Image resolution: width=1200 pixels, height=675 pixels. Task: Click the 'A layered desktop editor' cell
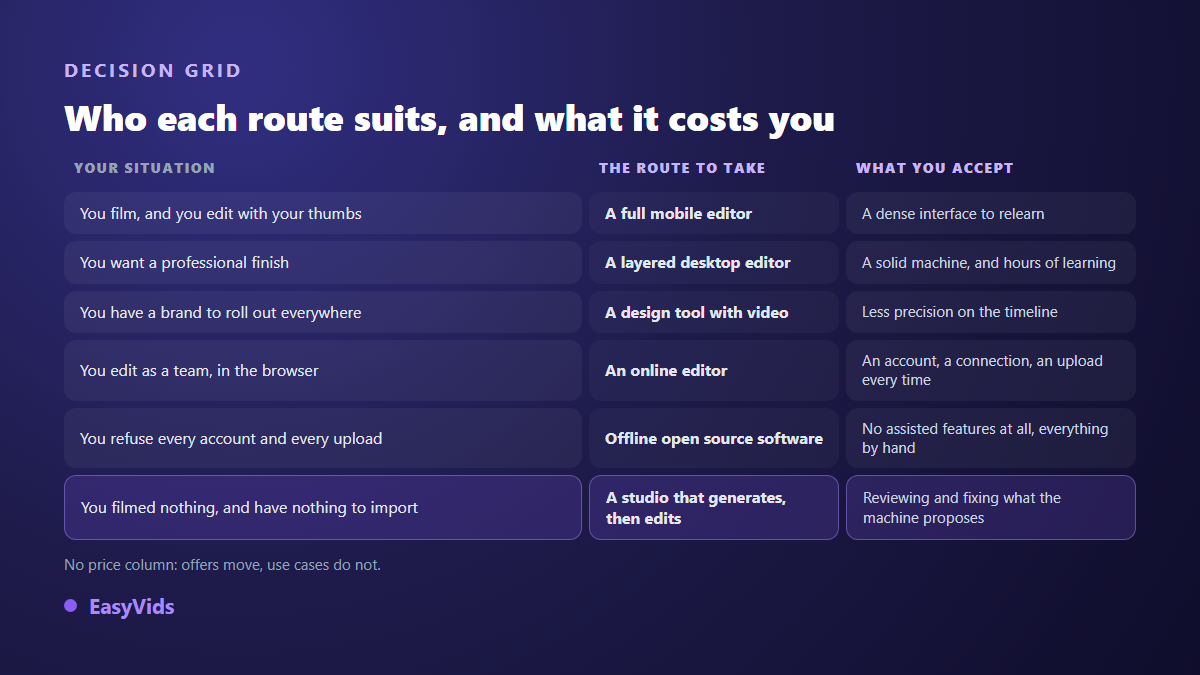tap(714, 262)
